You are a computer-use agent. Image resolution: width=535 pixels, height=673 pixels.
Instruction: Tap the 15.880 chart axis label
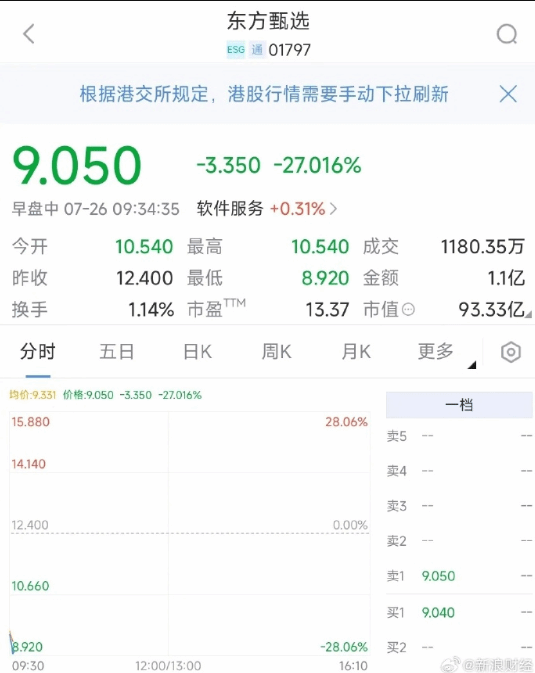tap(30, 422)
